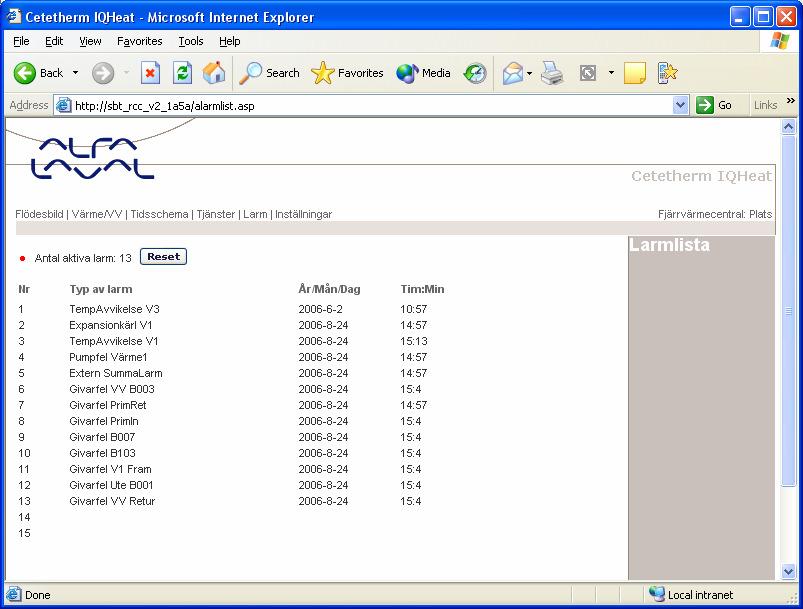Image resolution: width=803 pixels, height=609 pixels.
Task: Open the Favorites menu
Action: (139, 41)
